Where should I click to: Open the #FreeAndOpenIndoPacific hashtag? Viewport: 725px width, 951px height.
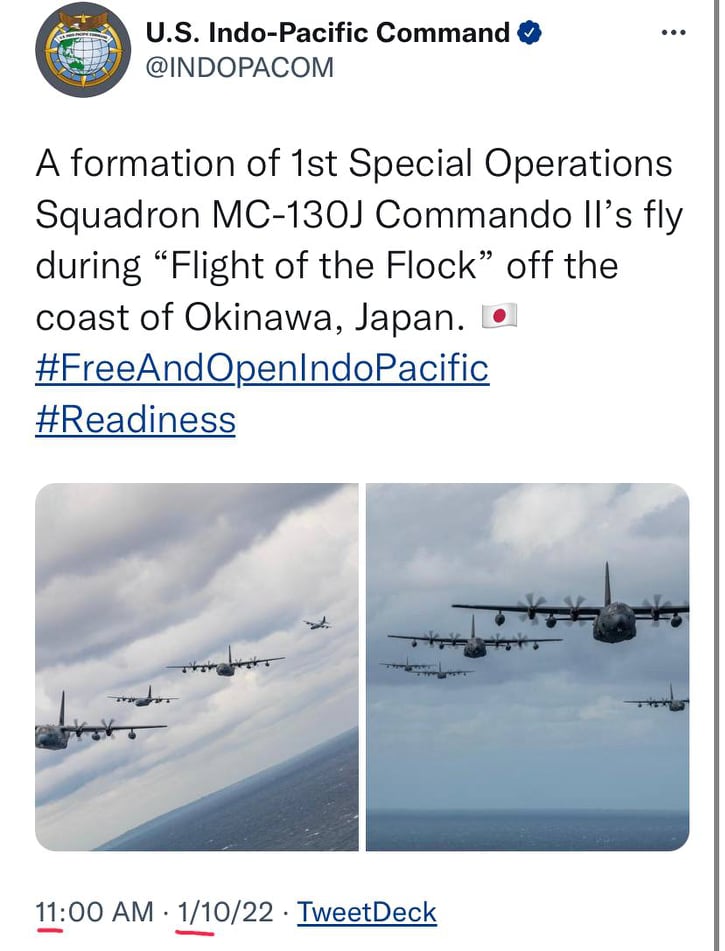pos(262,368)
